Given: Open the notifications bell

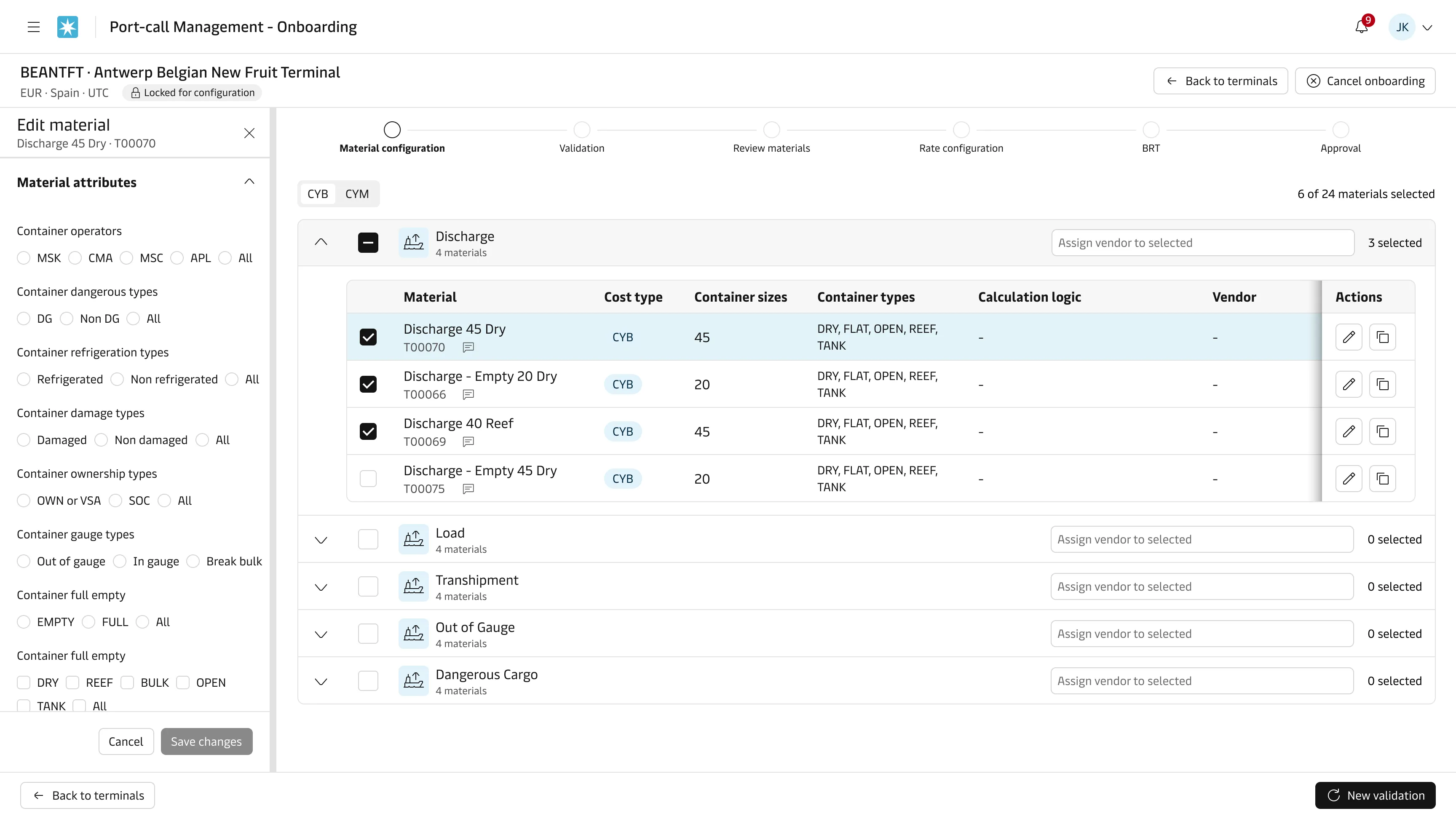Looking at the screenshot, I should pyautogui.click(x=1362, y=27).
